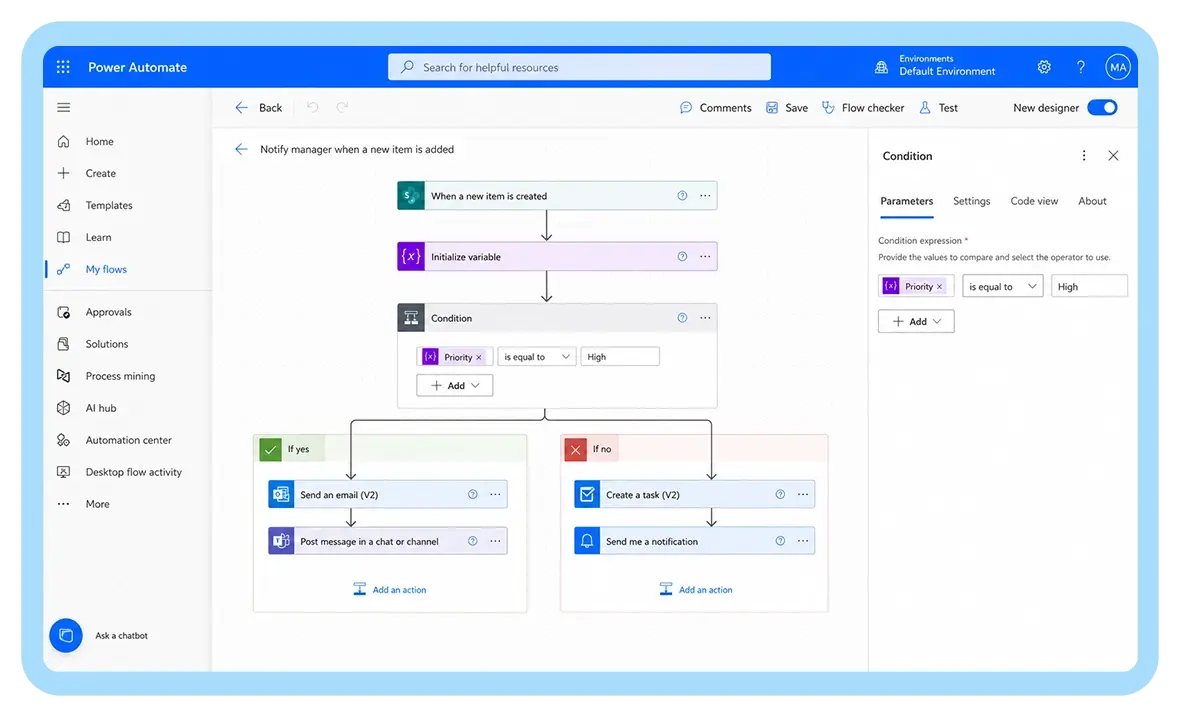Open help for Send me a notification
Image resolution: width=1181 pixels, height=722 pixels.
click(780, 541)
